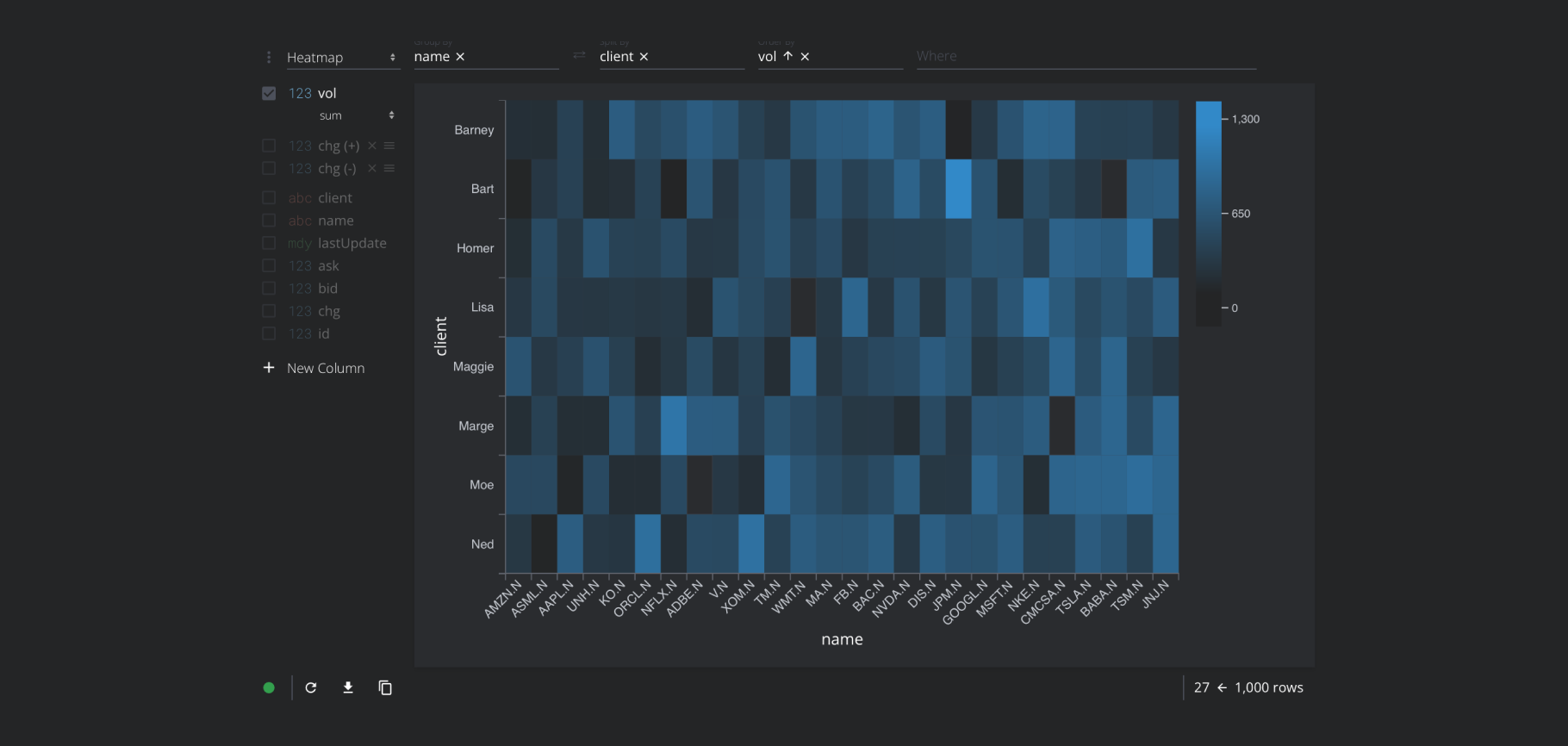Viewport: 1568px width, 746px height.
Task: Click the Ned row label
Action: point(482,544)
